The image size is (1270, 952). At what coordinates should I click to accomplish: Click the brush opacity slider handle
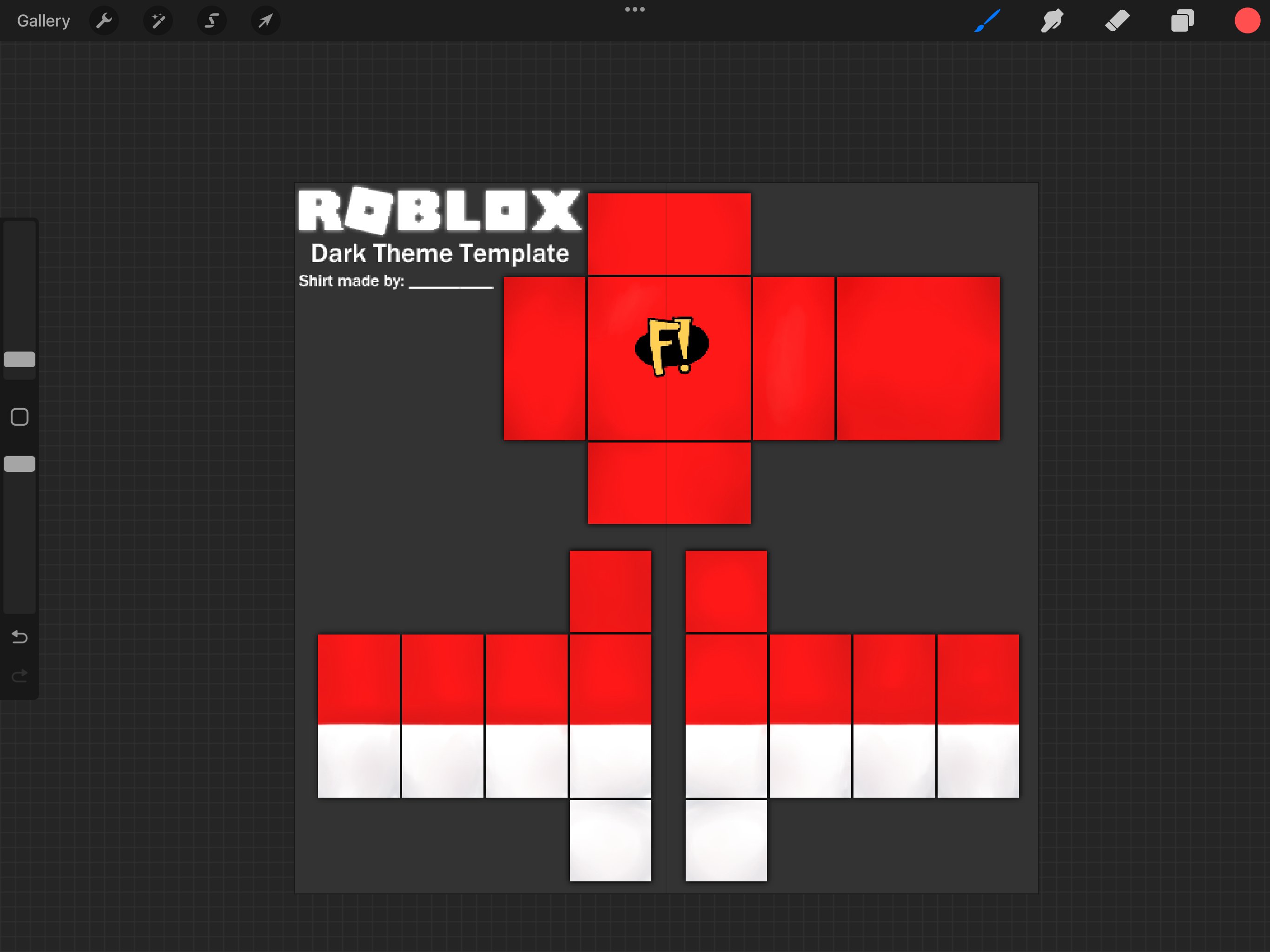coord(20,464)
